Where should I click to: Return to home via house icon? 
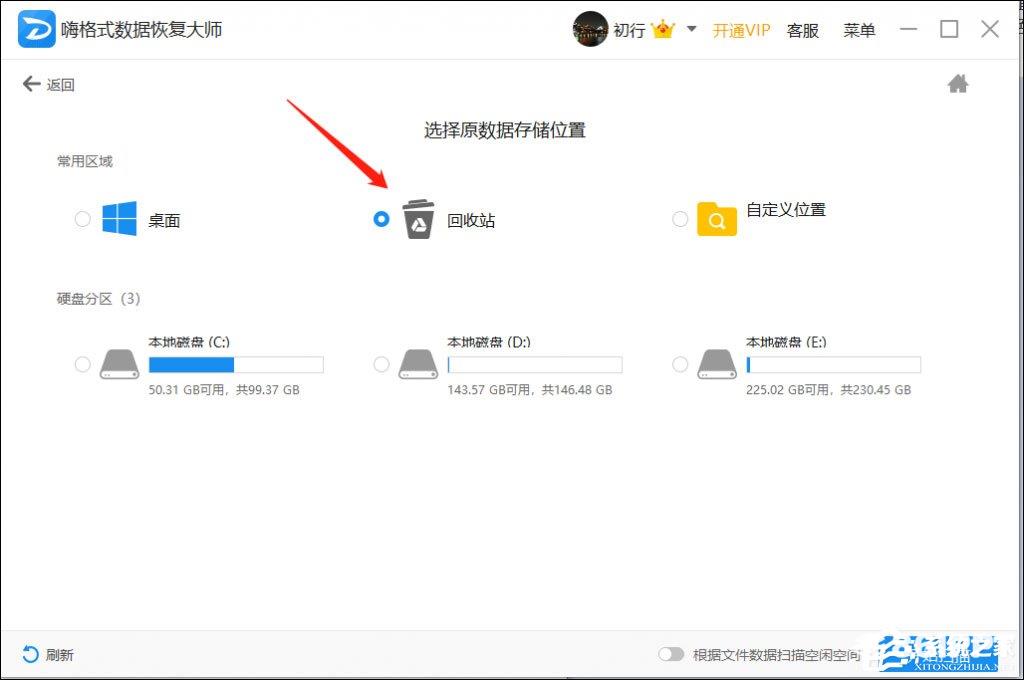pyautogui.click(x=958, y=84)
